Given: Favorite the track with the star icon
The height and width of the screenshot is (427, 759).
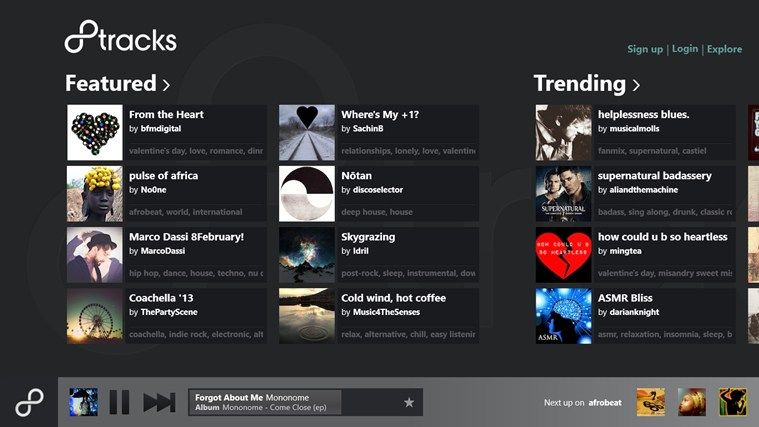Looking at the screenshot, I should (409, 402).
